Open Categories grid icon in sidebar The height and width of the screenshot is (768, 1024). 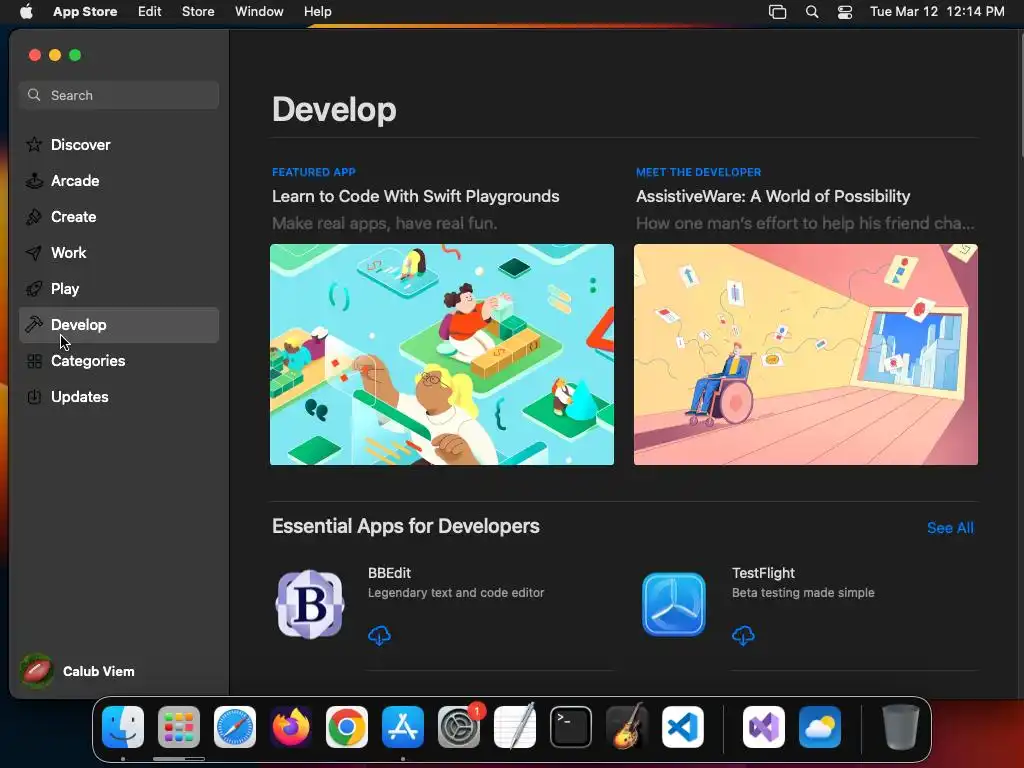[x=34, y=360]
